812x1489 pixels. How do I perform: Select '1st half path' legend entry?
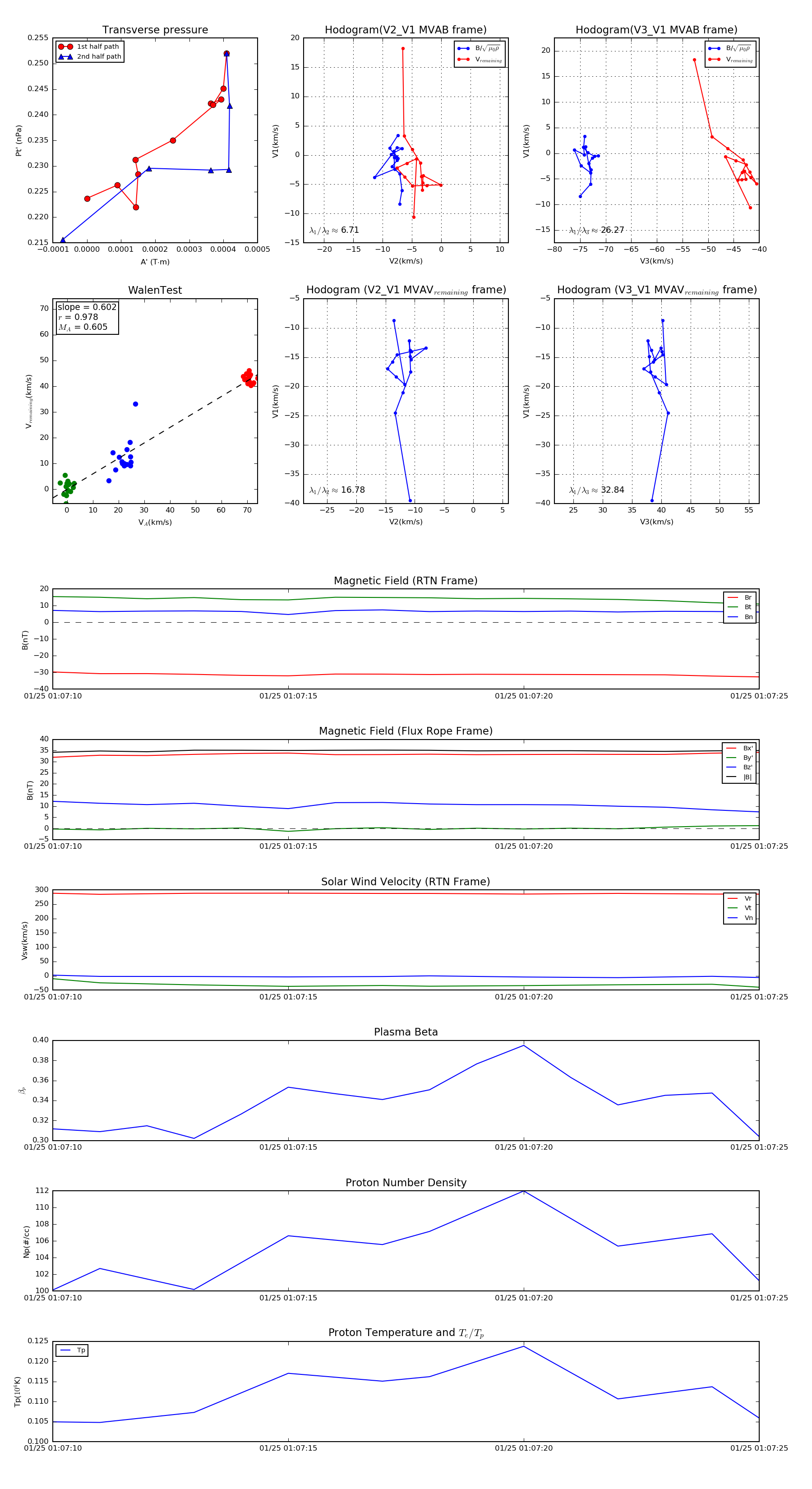(x=90, y=47)
